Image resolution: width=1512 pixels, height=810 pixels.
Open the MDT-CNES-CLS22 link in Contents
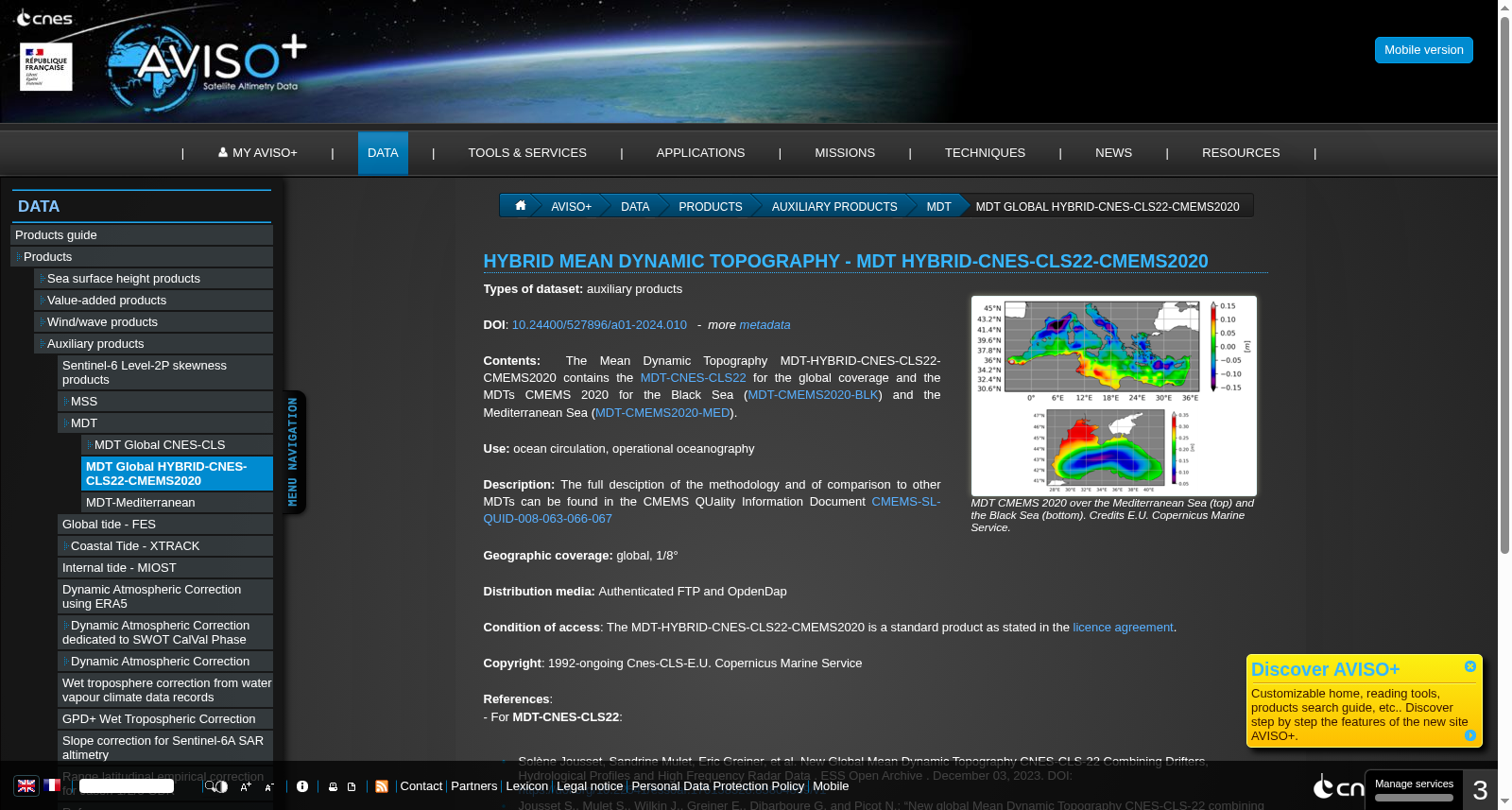693,377
